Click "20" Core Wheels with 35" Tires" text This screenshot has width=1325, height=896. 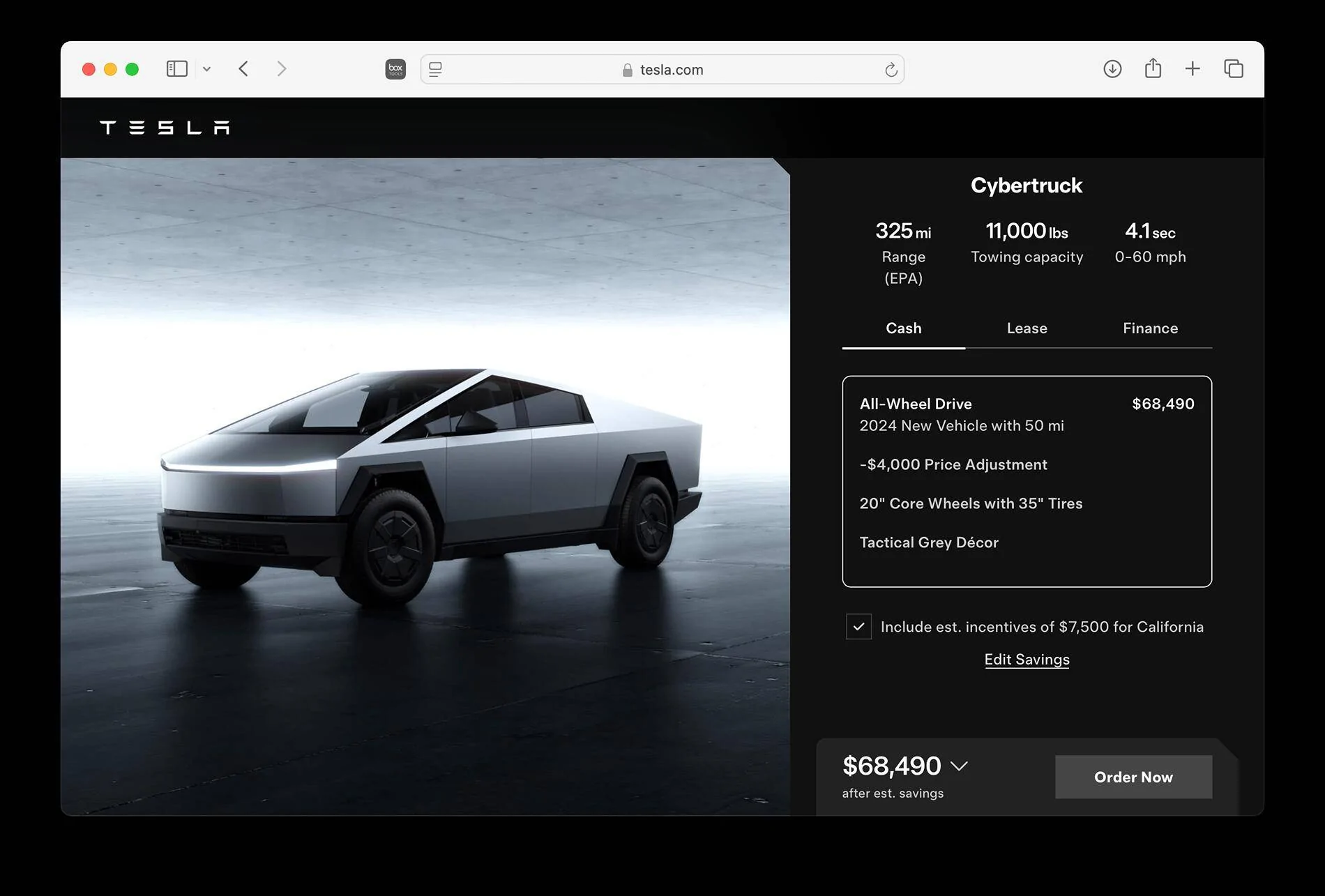971,503
